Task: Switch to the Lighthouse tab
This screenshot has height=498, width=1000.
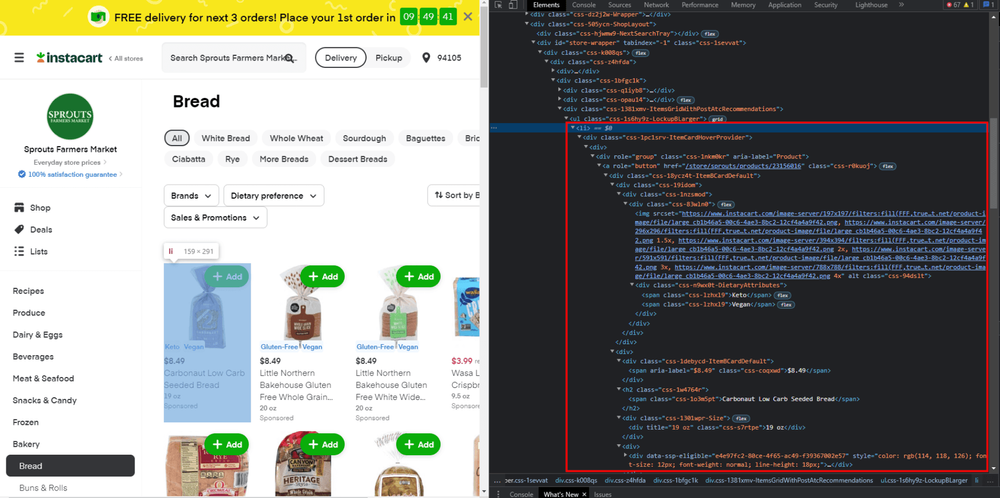Action: tap(871, 4)
